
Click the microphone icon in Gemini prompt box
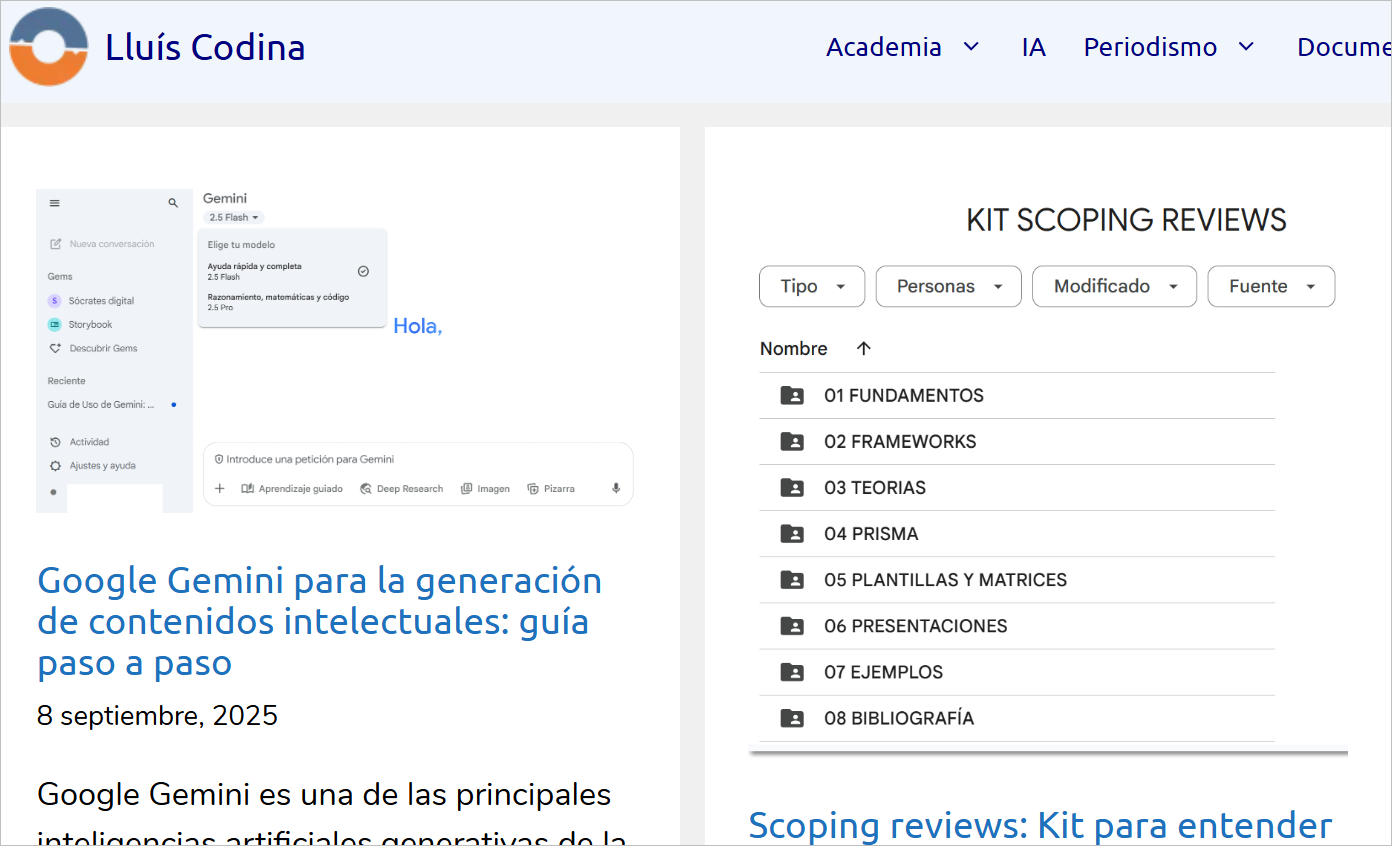tap(616, 488)
